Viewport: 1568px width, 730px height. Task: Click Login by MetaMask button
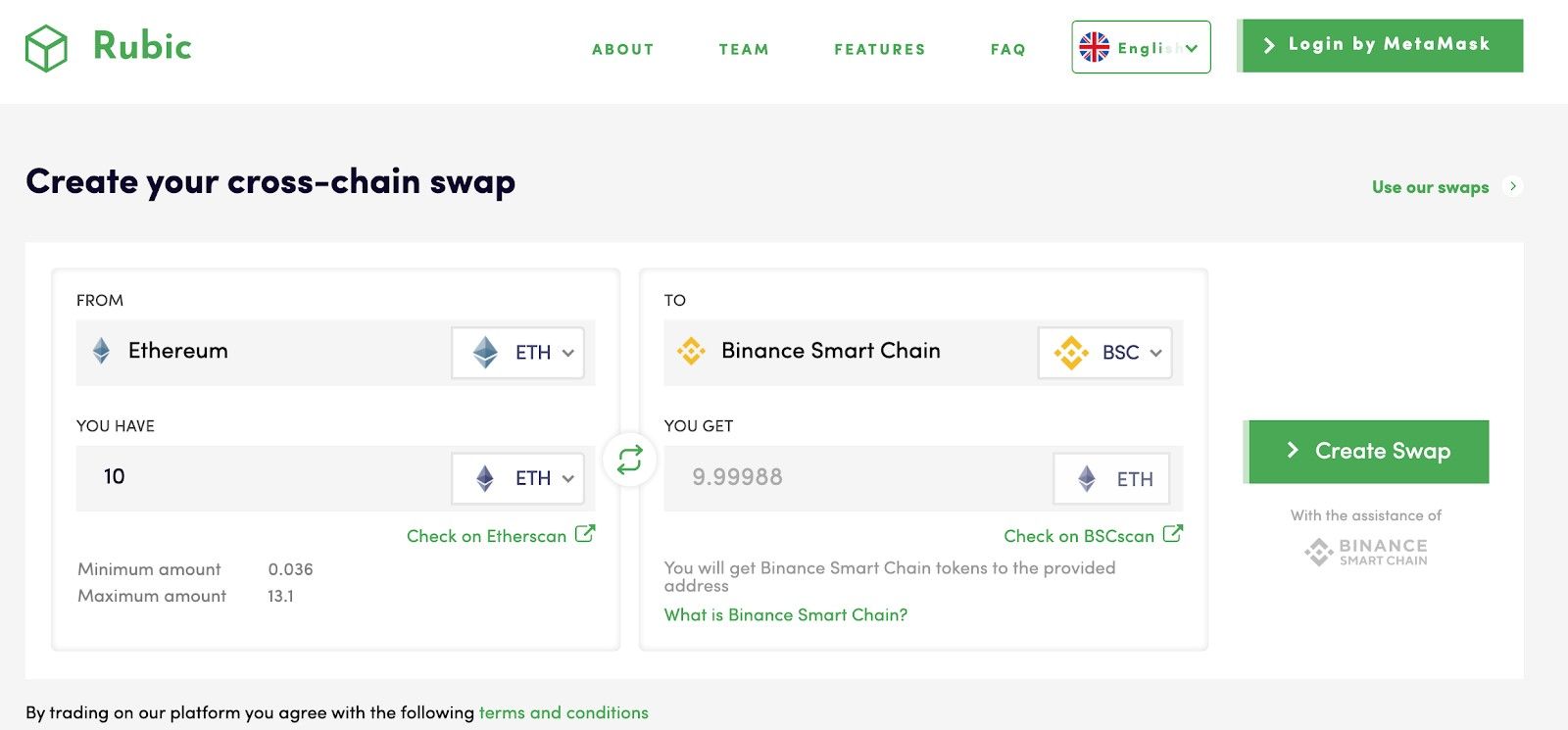[x=1381, y=45]
